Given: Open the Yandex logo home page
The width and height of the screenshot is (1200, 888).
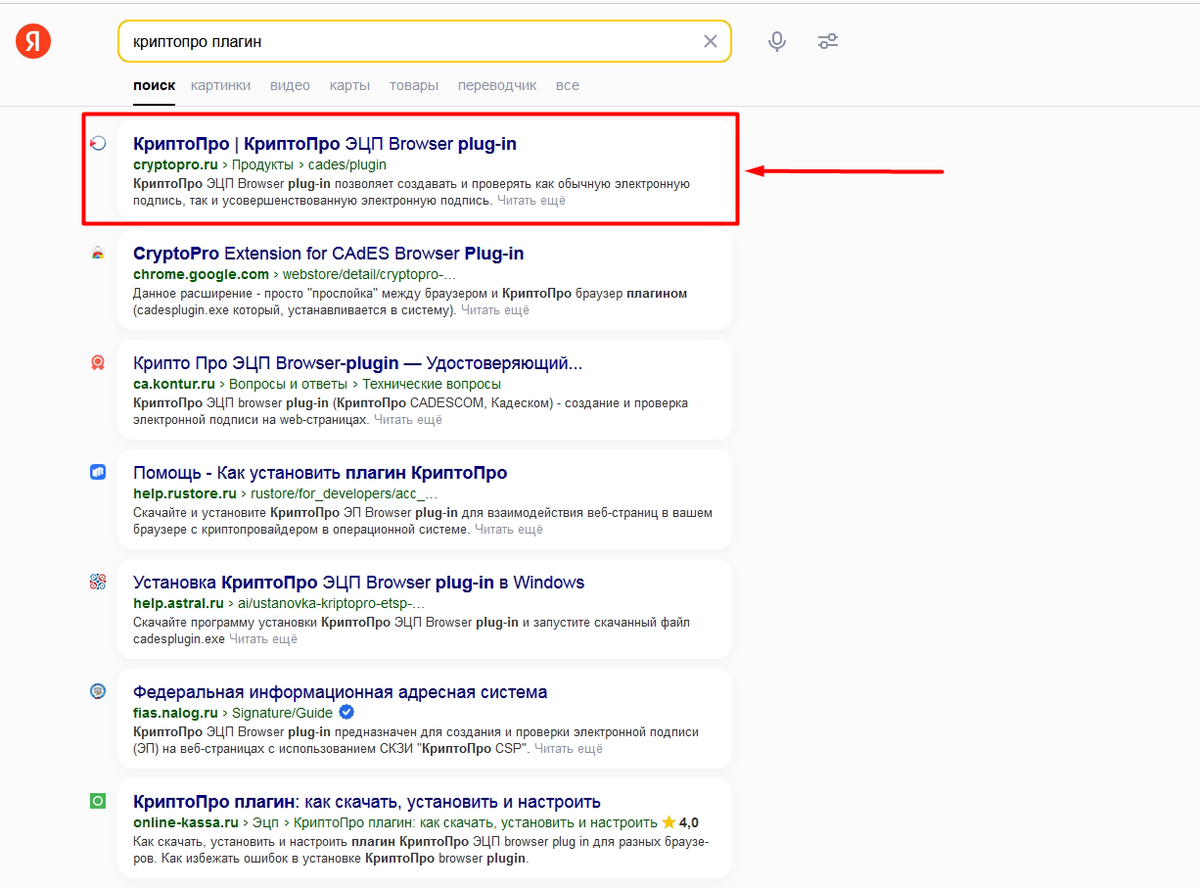Looking at the screenshot, I should 33,41.
